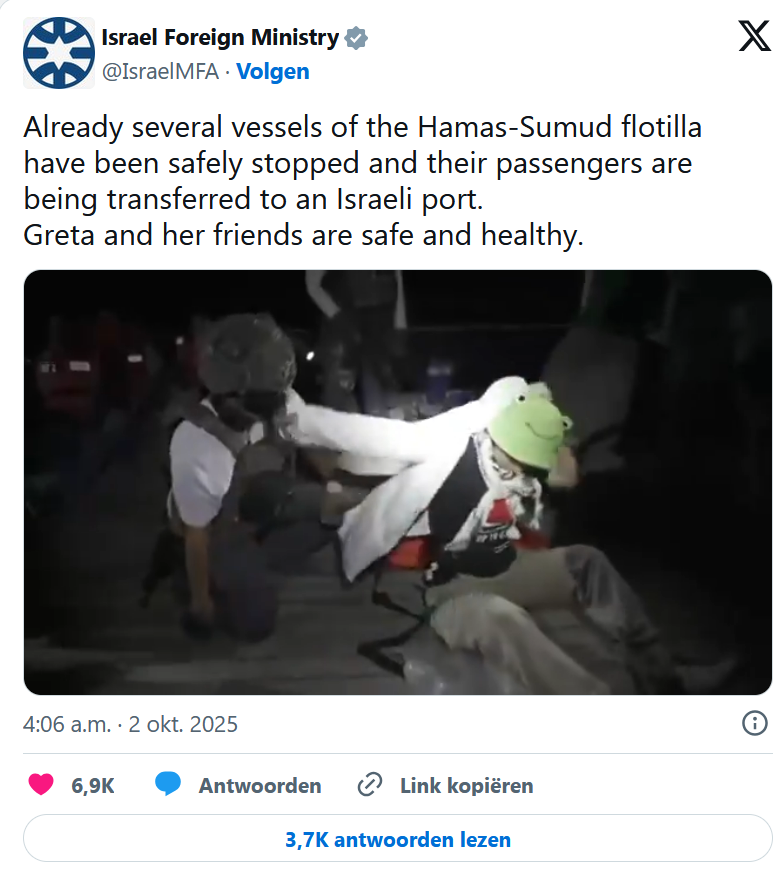Open the tweet timestamp 4:06 a.m.
Image resolution: width=783 pixels, height=870 pixels.
[x=67, y=724]
